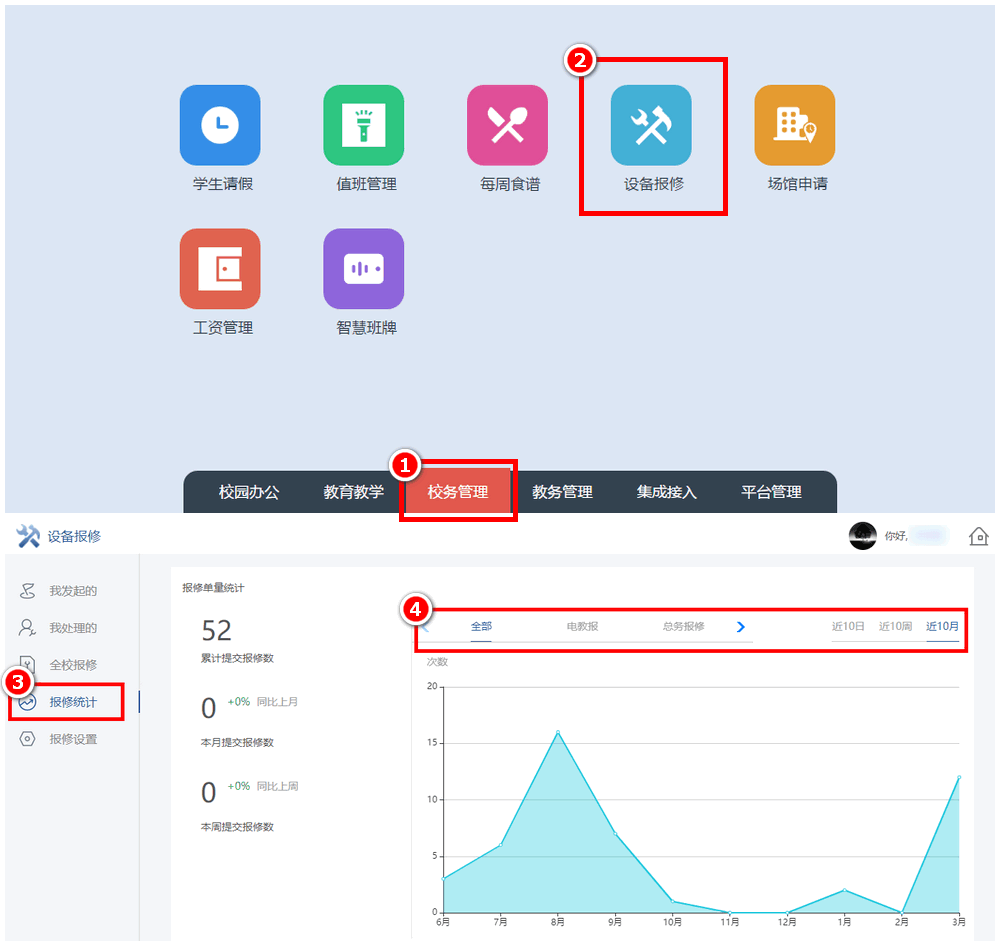Viewport: 1000px width, 946px height.
Task: Click the user avatar picture
Action: pos(862,536)
